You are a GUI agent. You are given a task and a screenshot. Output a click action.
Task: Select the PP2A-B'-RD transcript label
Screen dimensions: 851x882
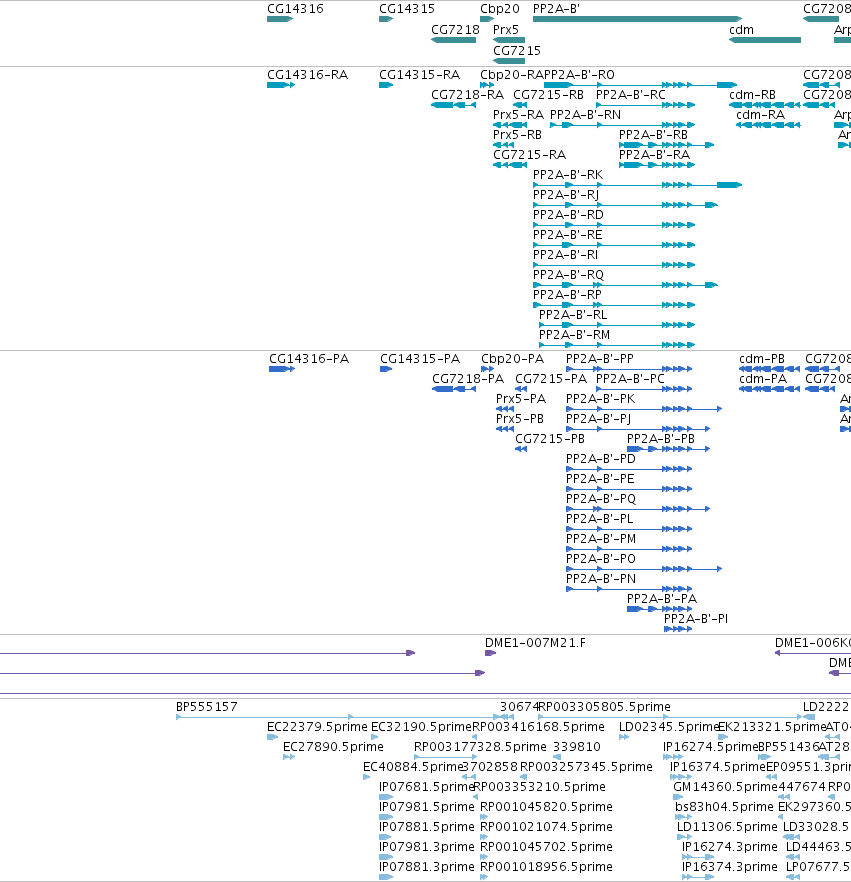pyautogui.click(x=568, y=215)
